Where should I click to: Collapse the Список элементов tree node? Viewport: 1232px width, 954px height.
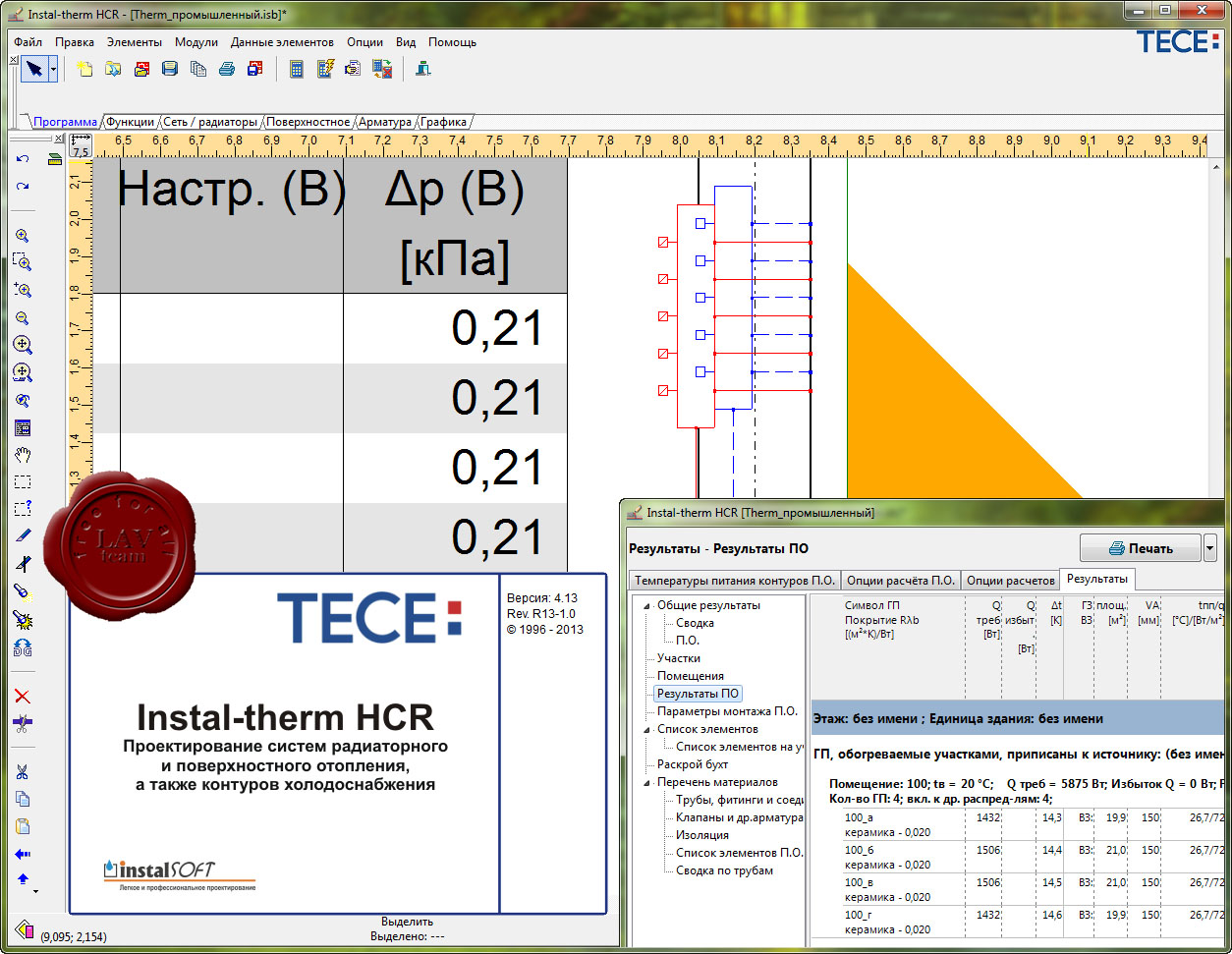click(x=646, y=729)
